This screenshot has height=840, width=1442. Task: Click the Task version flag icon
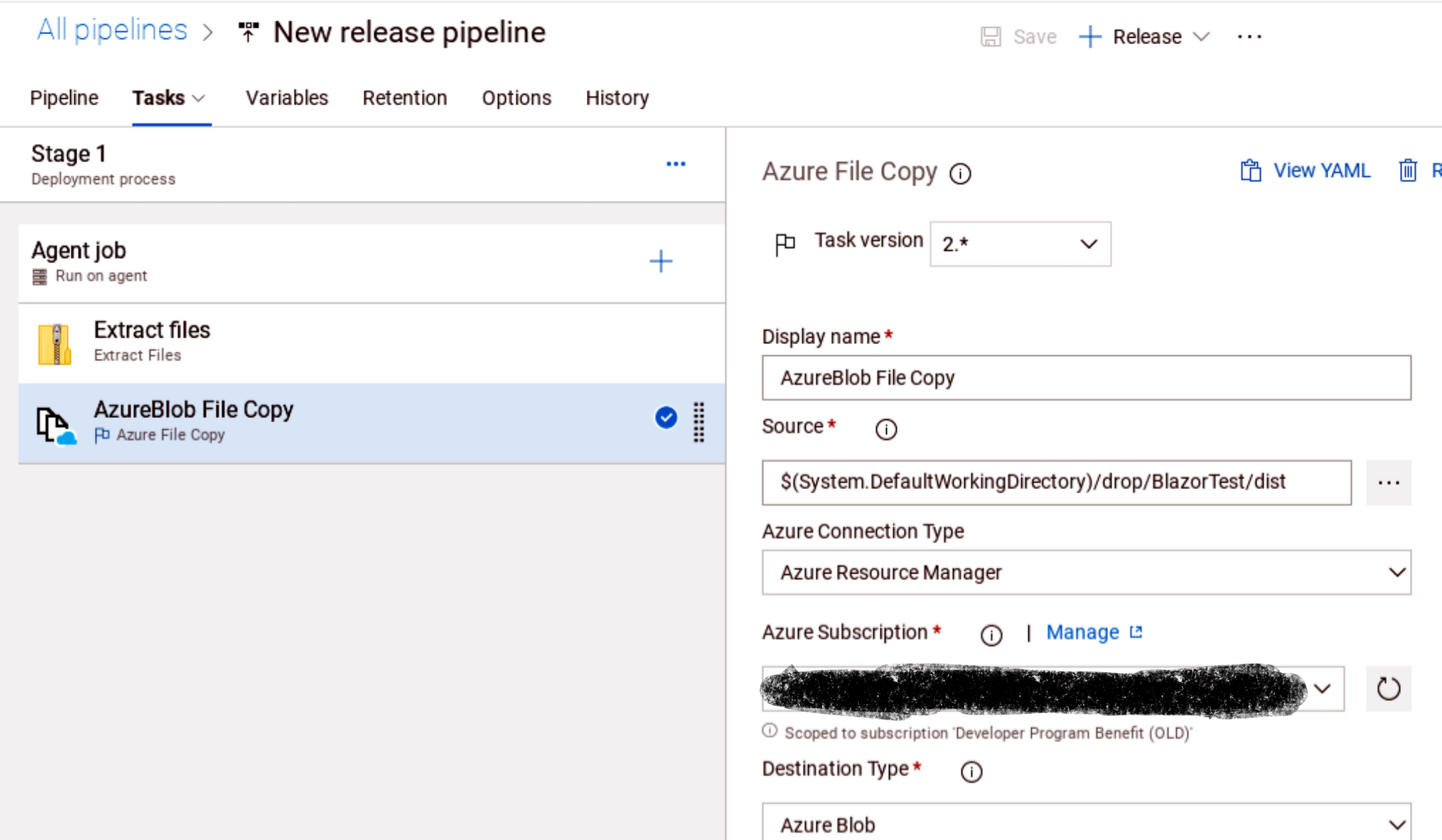[785, 244]
